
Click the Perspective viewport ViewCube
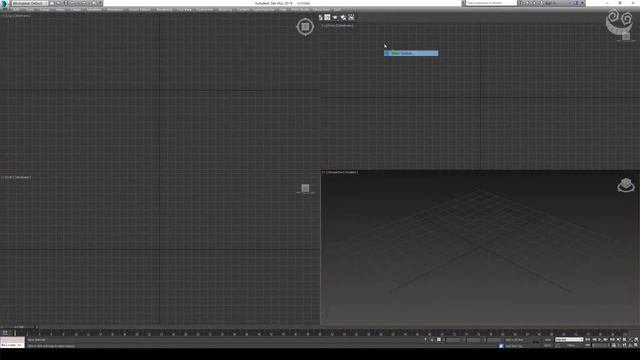point(626,185)
